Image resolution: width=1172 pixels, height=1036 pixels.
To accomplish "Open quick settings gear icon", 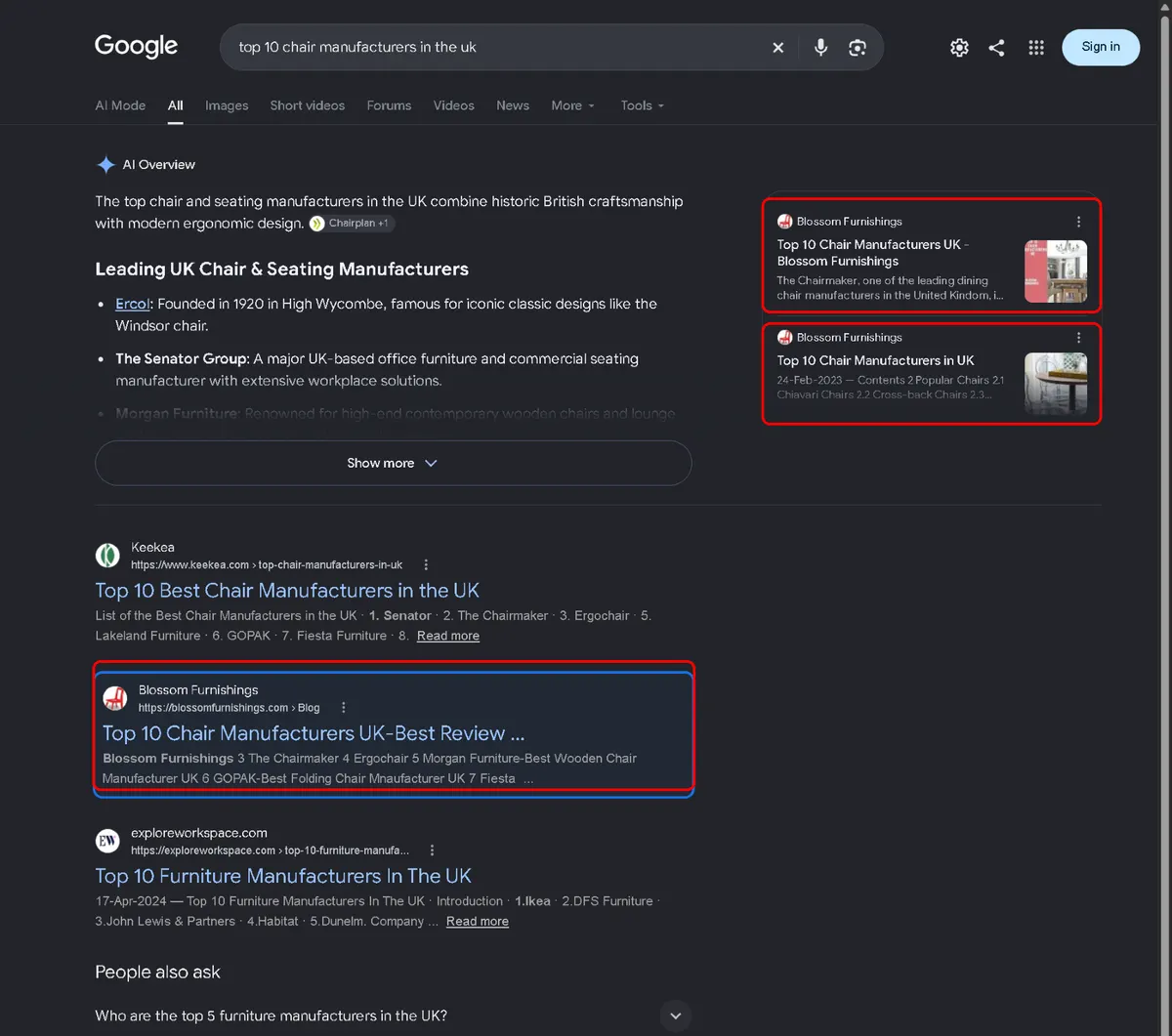I will pos(960,48).
